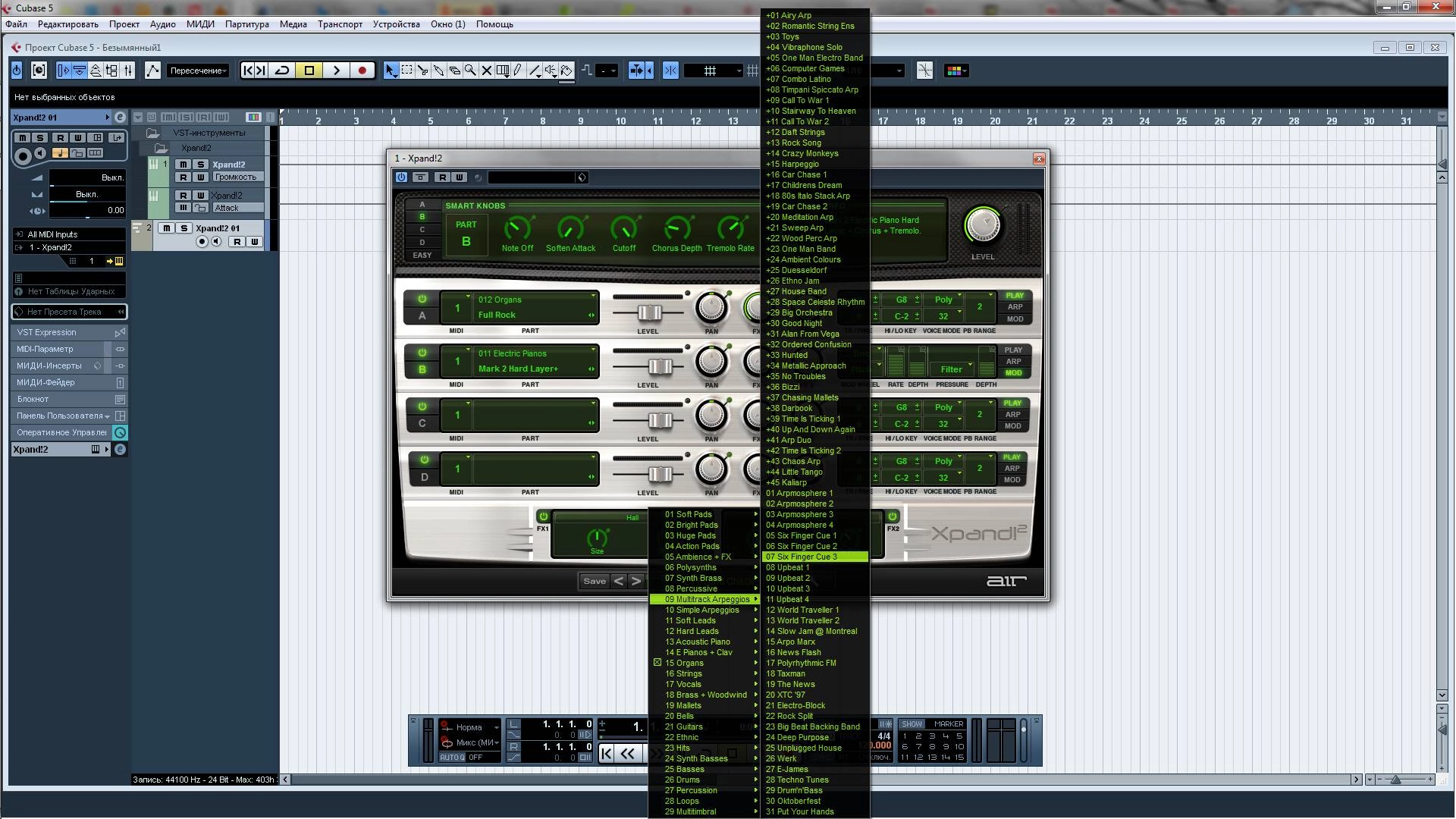Screen dimensions: 1456x819
Task: Open the Attack automation parameter
Action: [x=237, y=208]
